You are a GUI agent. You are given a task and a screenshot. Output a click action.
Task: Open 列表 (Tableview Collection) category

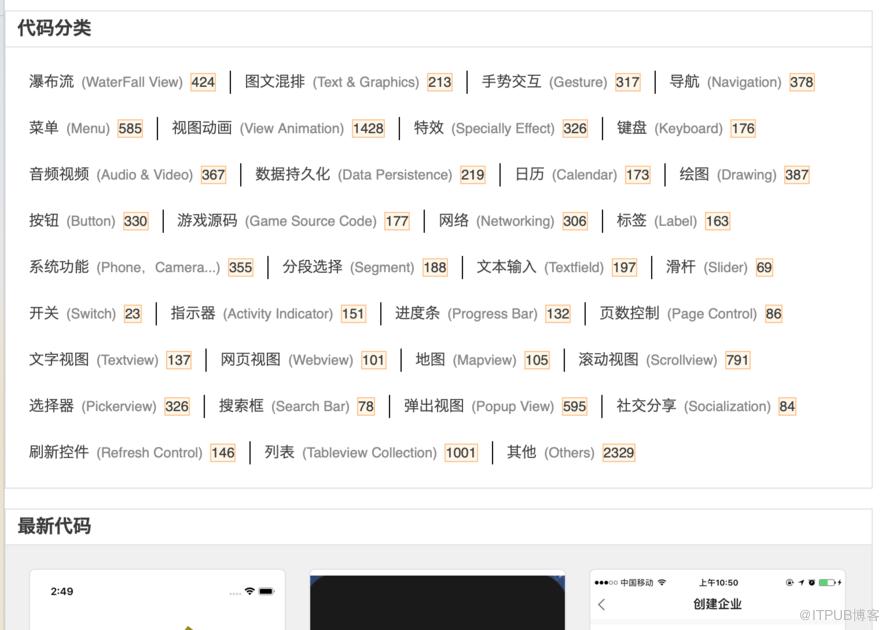[x=350, y=453]
